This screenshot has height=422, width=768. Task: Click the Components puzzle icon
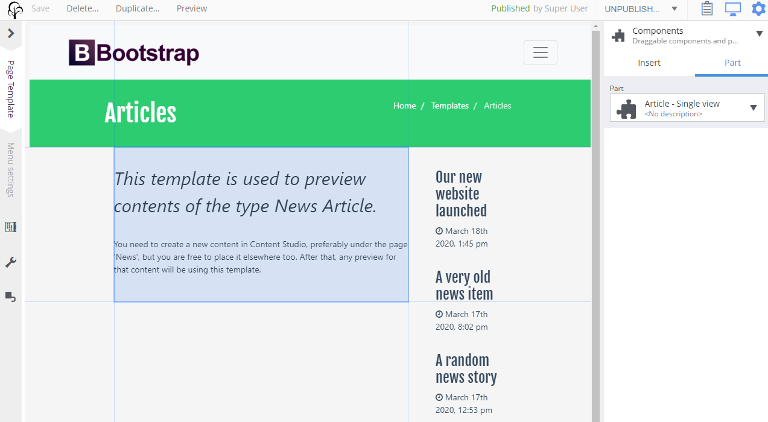[619, 35]
